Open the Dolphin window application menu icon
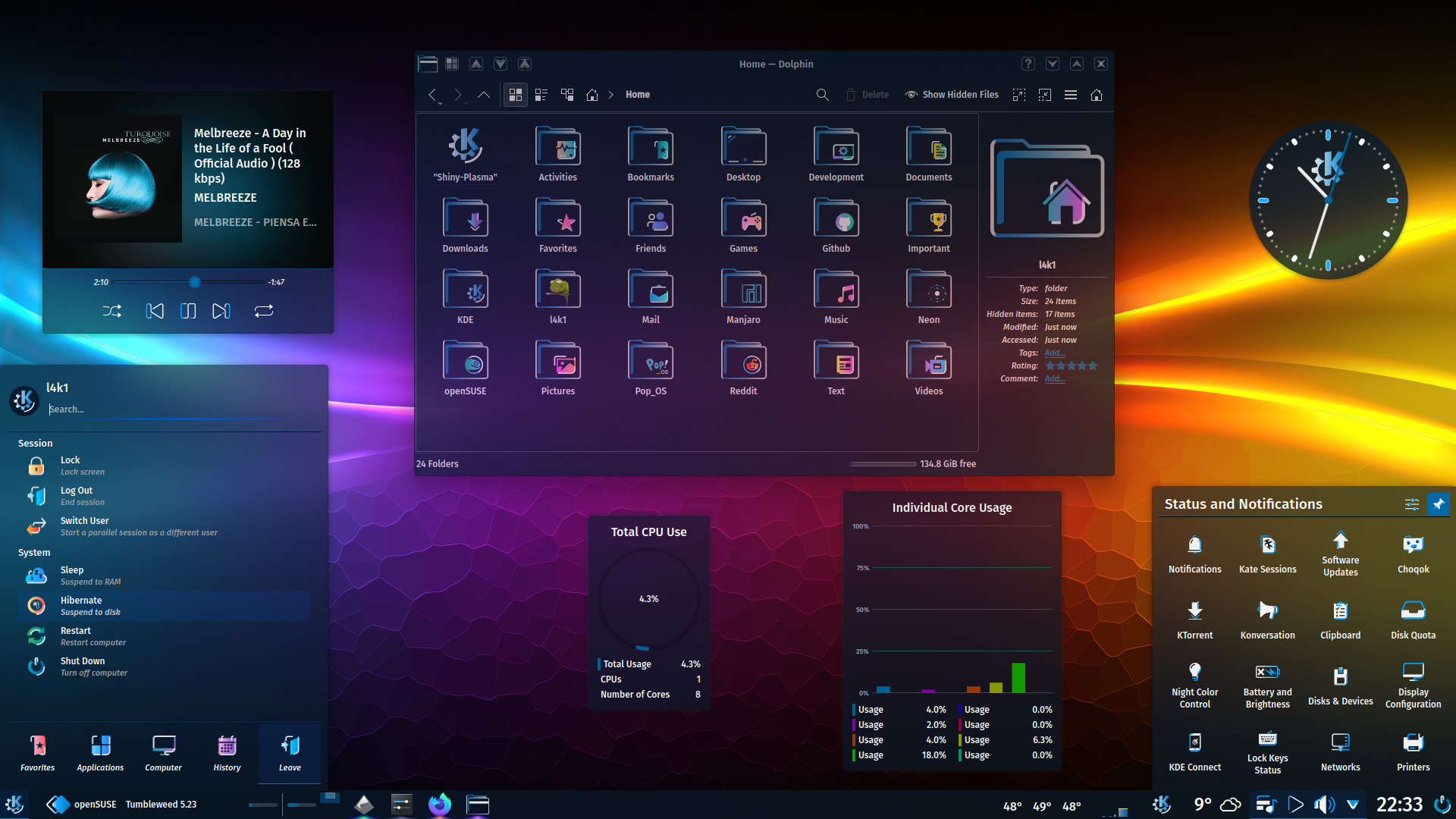1456x819 pixels. (x=428, y=64)
